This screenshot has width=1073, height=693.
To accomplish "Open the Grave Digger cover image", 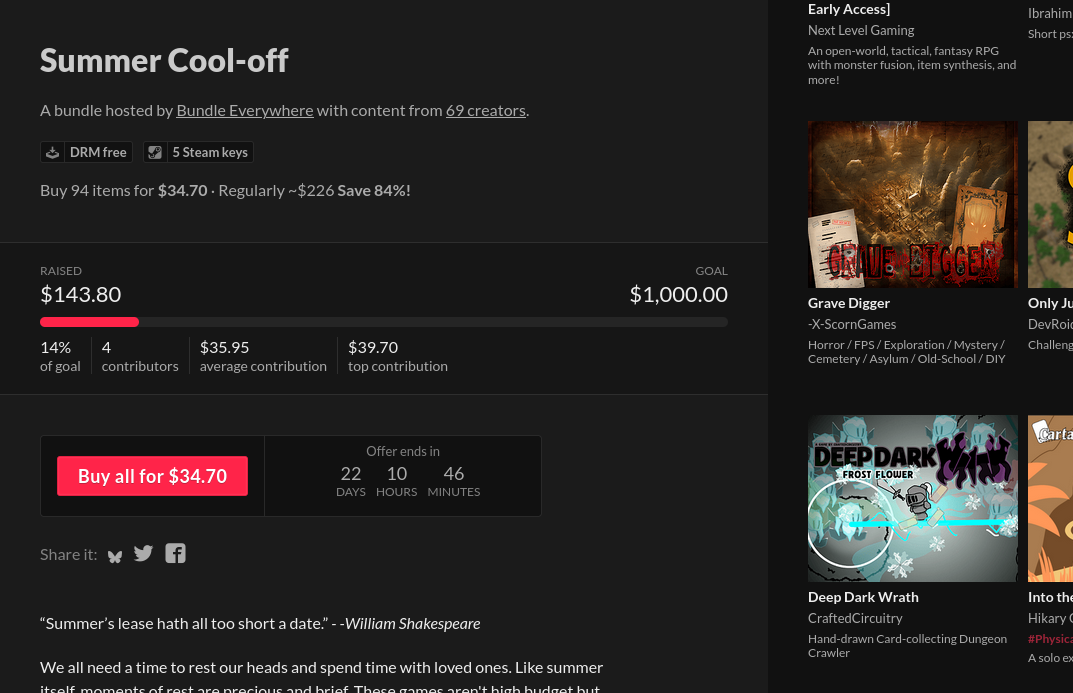I will tap(912, 204).
